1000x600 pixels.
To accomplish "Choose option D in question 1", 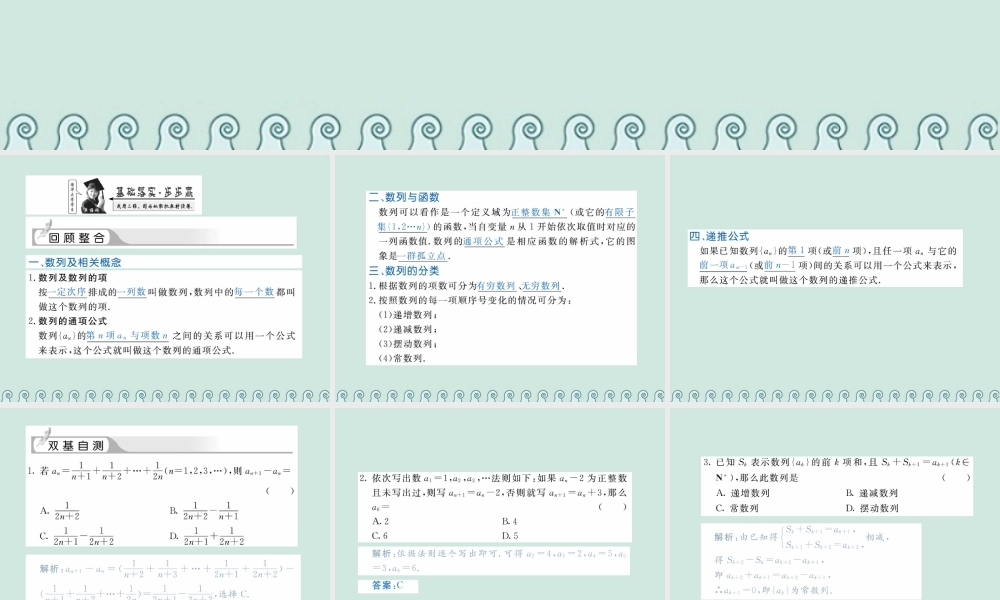I will click(x=207, y=536).
